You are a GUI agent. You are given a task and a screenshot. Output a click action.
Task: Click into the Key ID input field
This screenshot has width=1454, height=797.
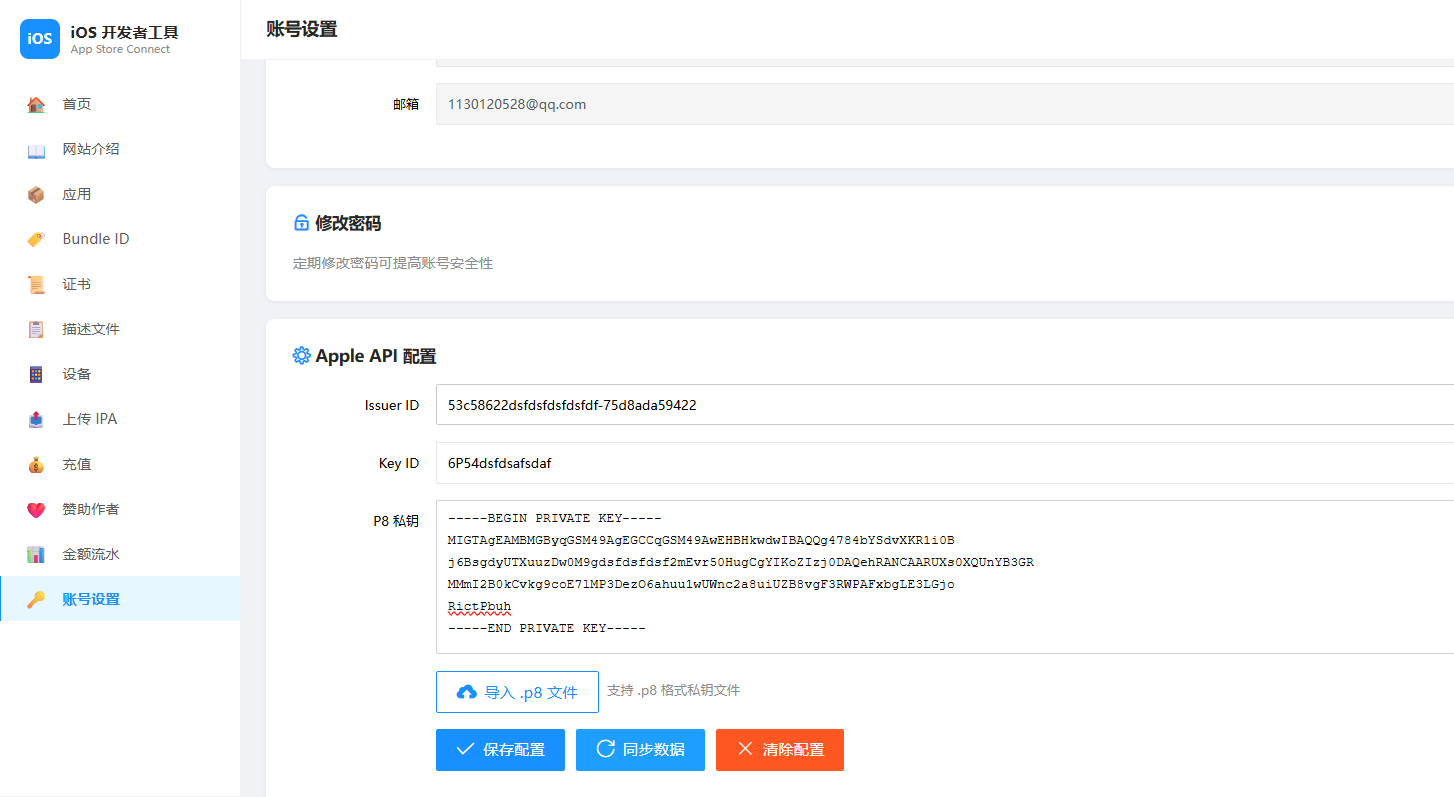pyautogui.click(x=945, y=463)
